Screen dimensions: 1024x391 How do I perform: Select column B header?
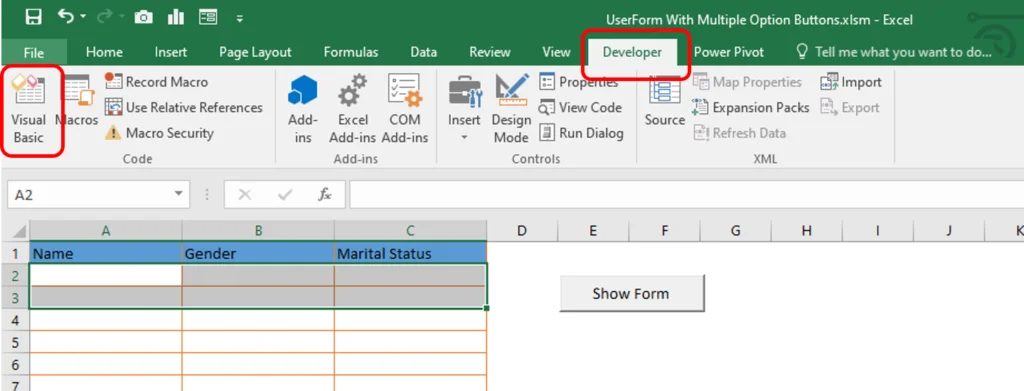click(x=258, y=230)
